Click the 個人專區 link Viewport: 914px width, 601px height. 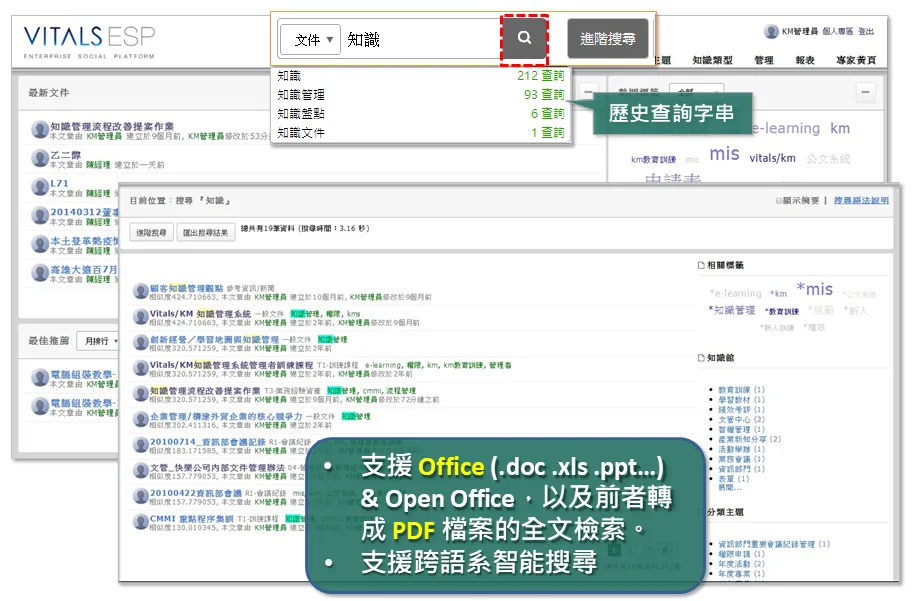838,31
